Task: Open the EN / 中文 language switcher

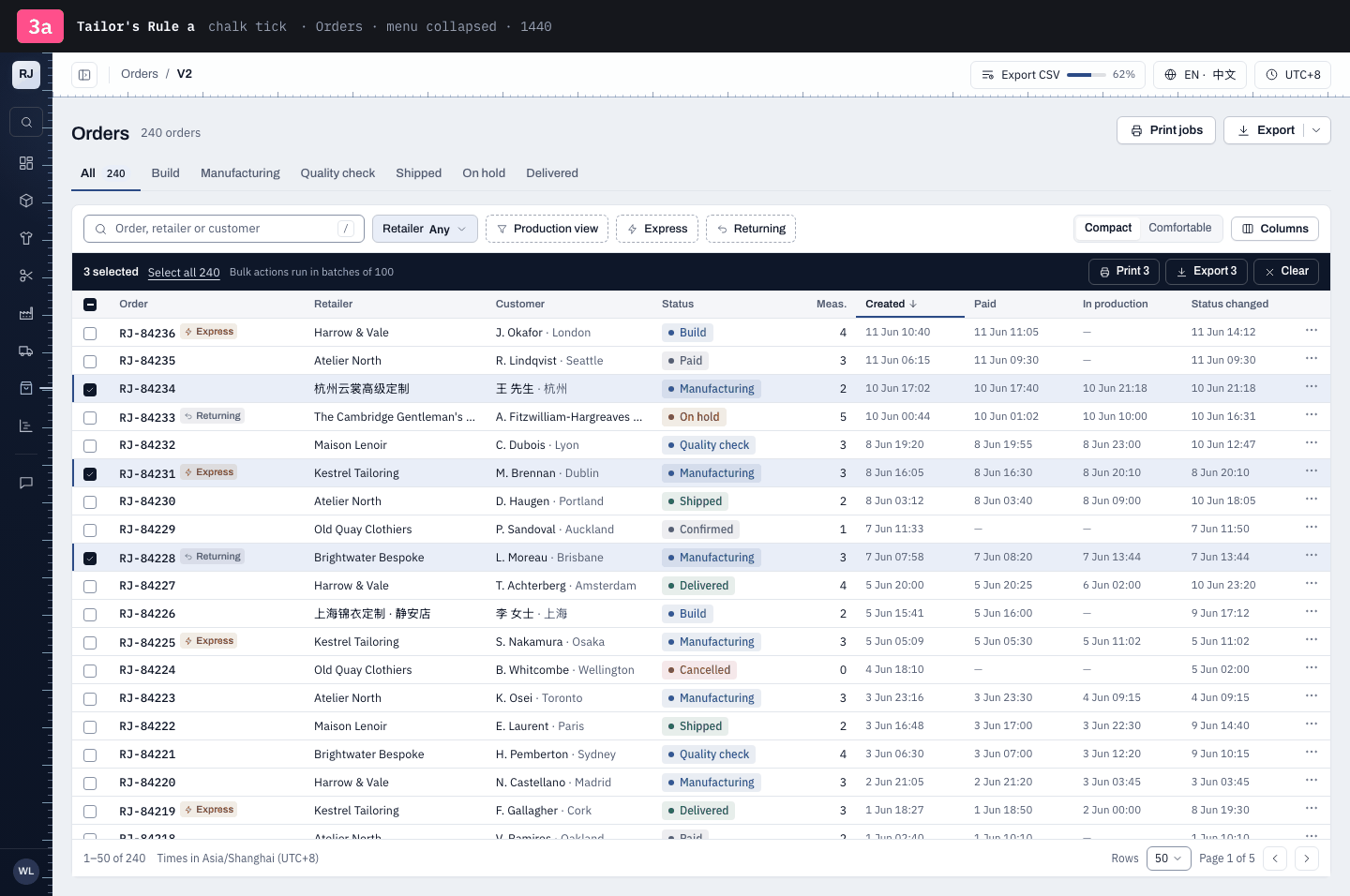Action: tap(1200, 75)
